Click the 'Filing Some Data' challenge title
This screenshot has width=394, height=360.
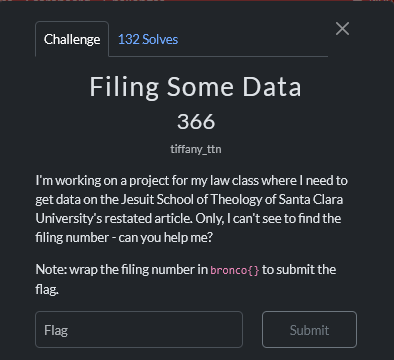195,87
